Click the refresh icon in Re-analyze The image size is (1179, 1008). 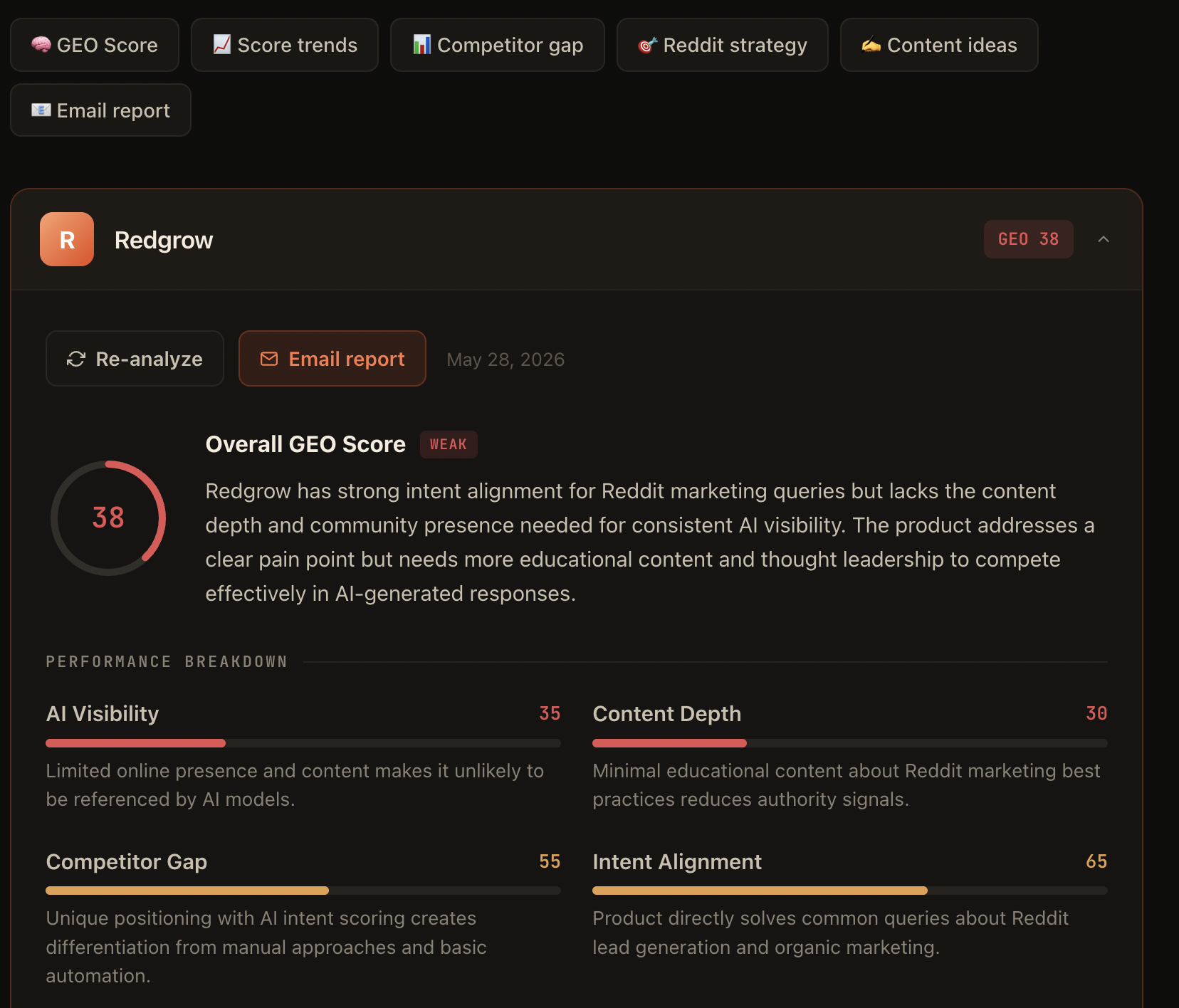[x=76, y=359]
